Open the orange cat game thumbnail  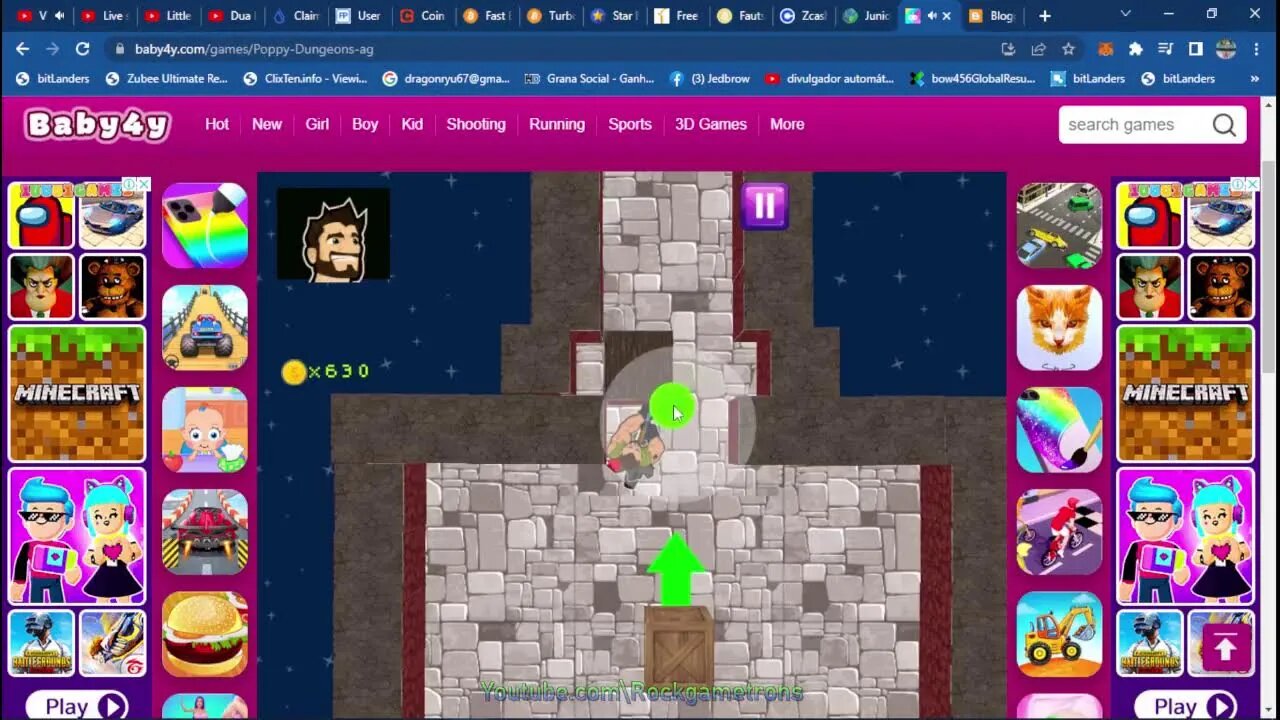1060,327
